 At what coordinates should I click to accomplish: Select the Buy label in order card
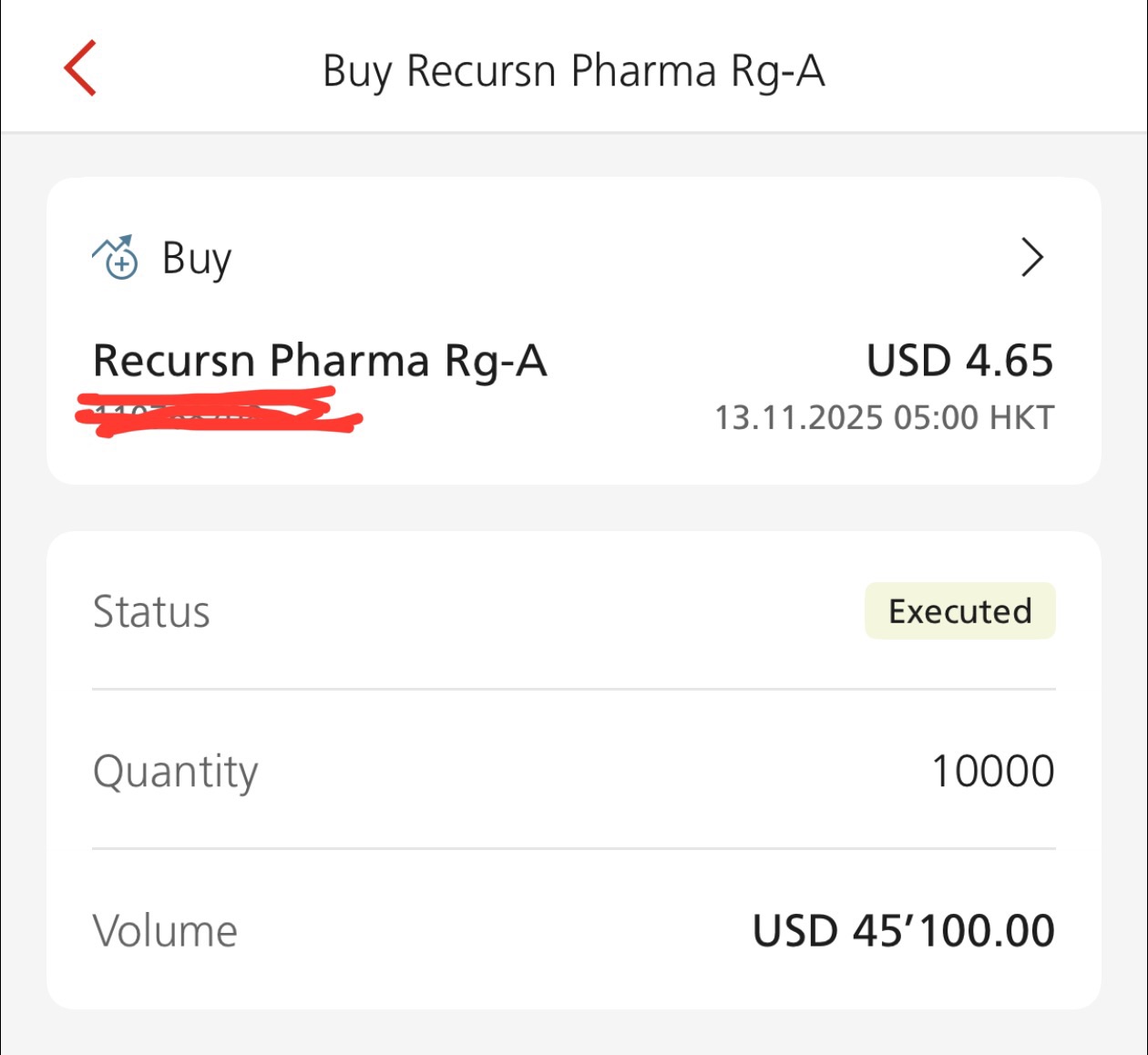click(x=196, y=259)
